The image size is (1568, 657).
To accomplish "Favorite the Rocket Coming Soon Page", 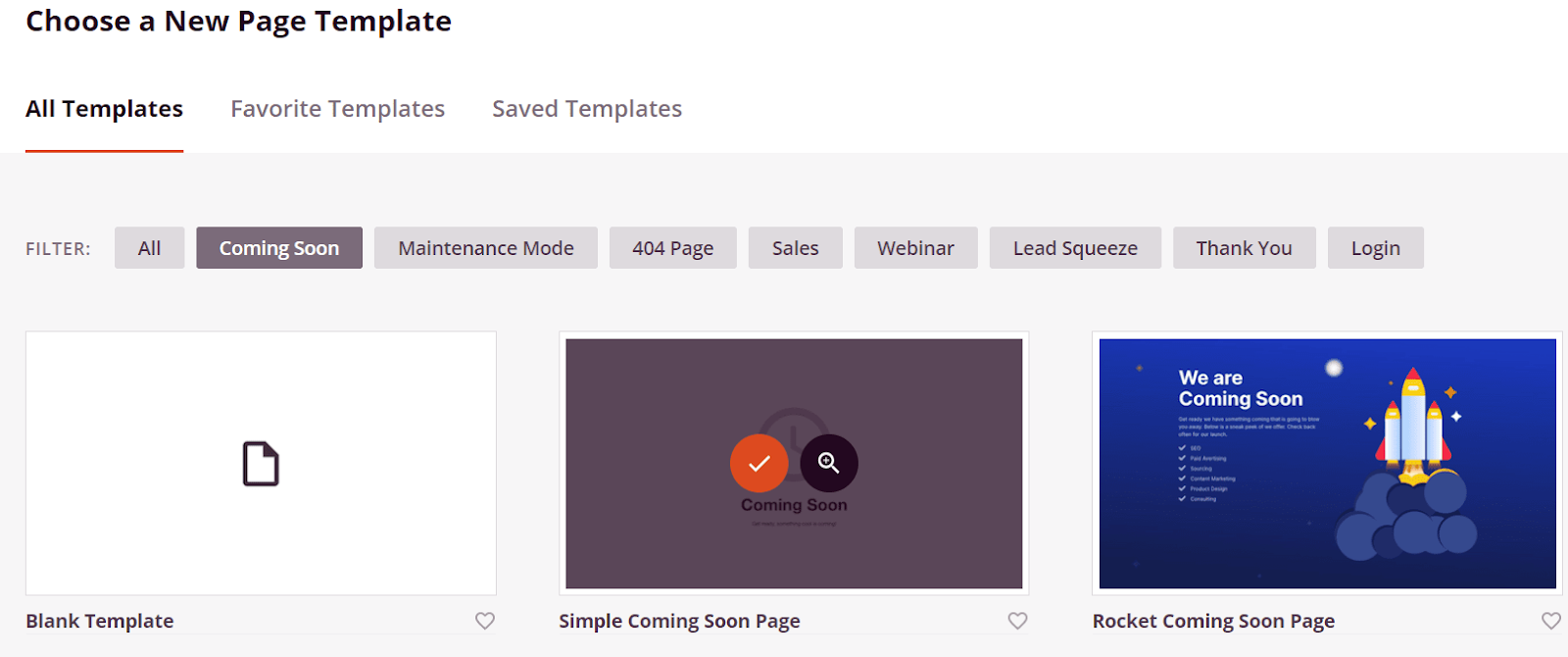I will click(1550, 621).
